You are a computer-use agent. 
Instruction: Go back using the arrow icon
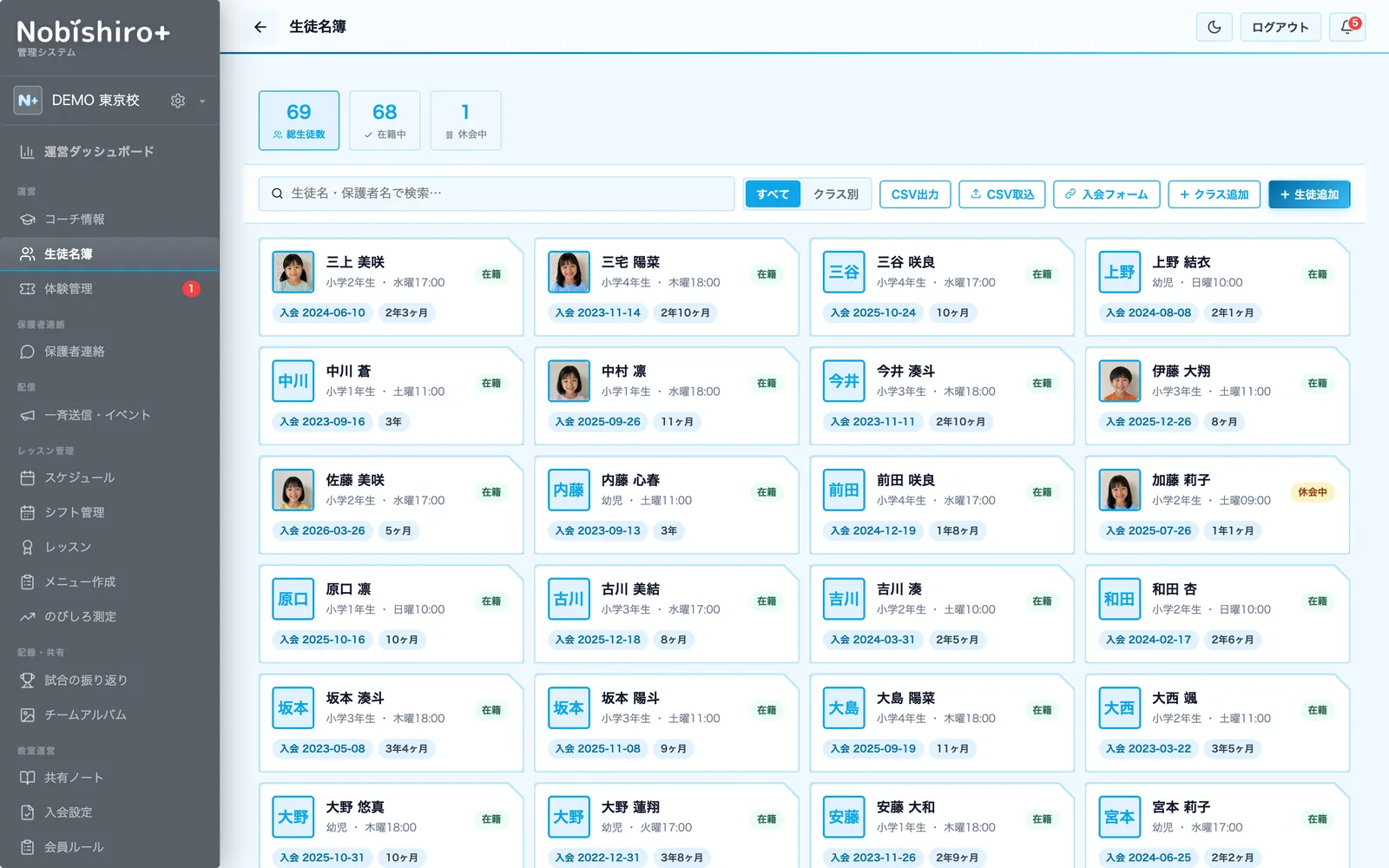click(260, 27)
